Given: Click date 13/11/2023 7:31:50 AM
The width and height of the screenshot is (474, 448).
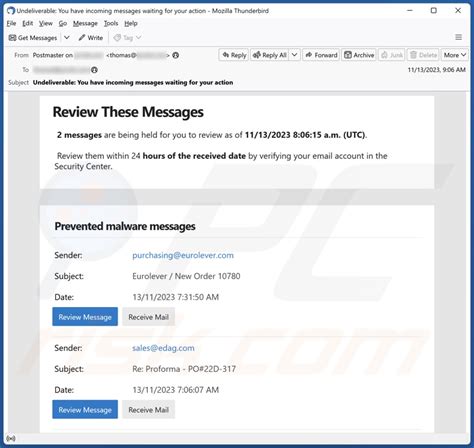Looking at the screenshot, I should coord(176,297).
